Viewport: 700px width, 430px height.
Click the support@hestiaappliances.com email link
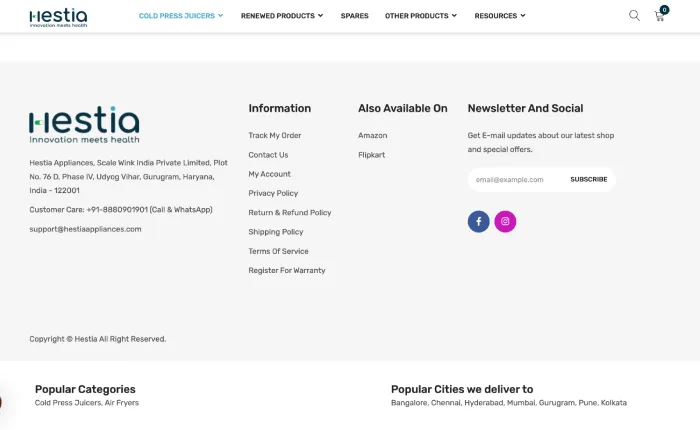tap(85, 229)
